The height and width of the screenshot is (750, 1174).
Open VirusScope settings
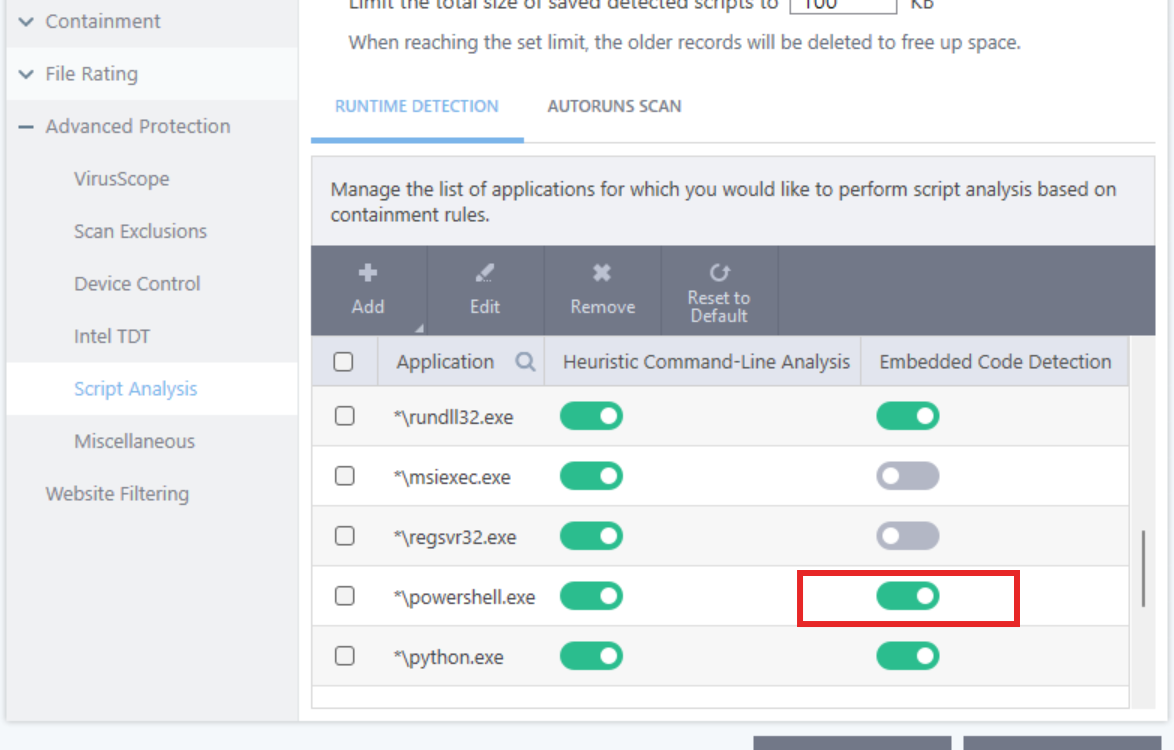(121, 179)
